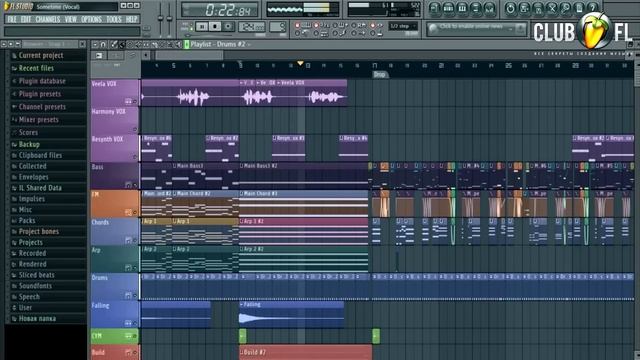640x360 pixels.
Task: Open the 1/2 step snap dropdown
Action: point(403,26)
